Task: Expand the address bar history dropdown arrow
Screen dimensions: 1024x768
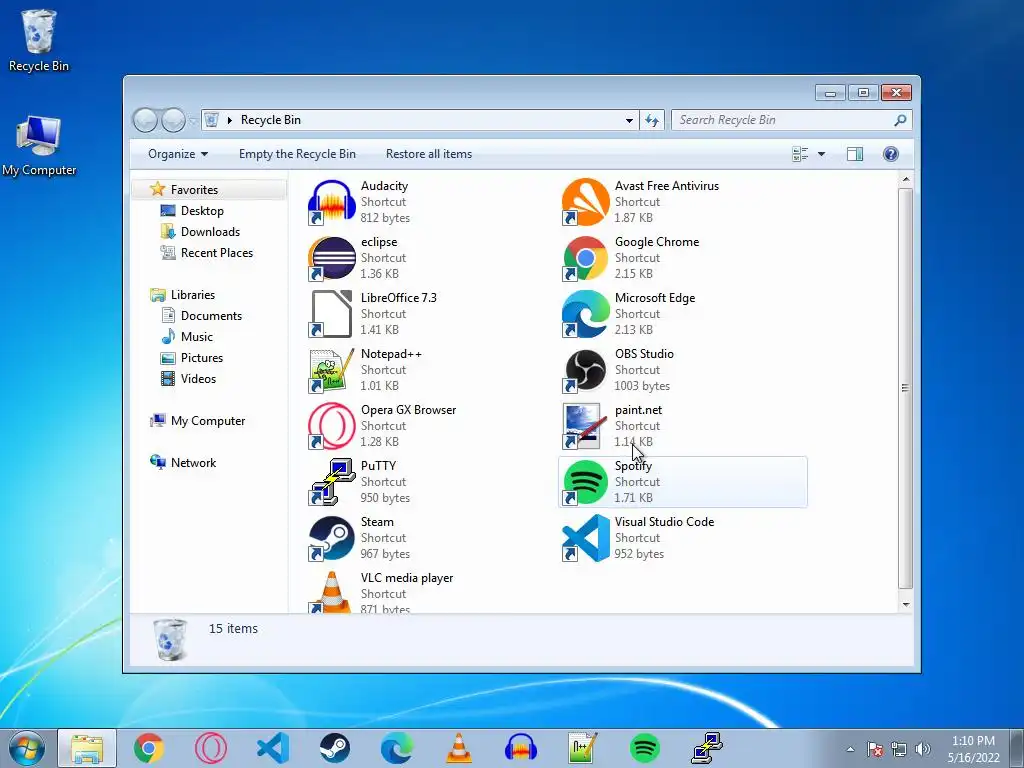Action: pyautogui.click(x=629, y=120)
